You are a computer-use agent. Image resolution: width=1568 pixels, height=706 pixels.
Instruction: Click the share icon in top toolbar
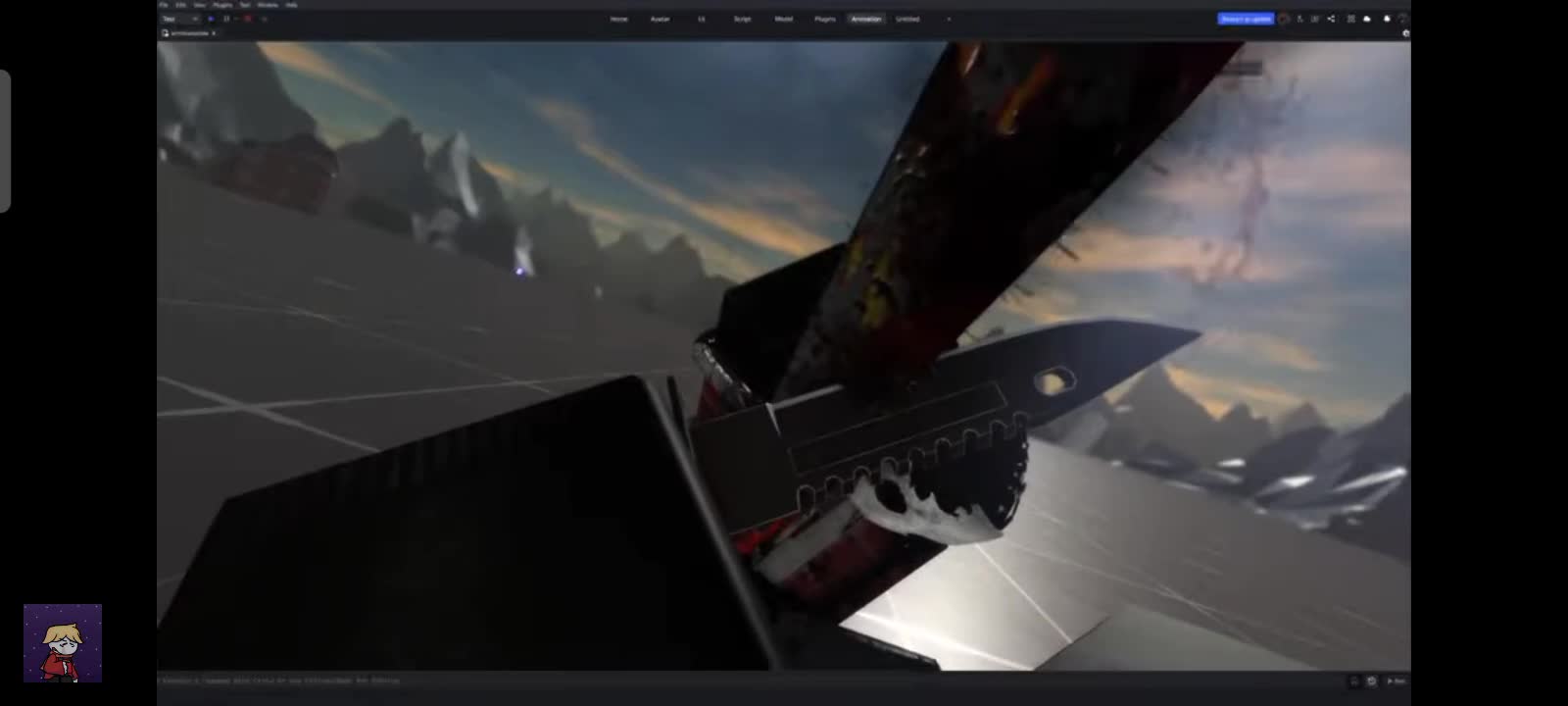click(x=1331, y=19)
